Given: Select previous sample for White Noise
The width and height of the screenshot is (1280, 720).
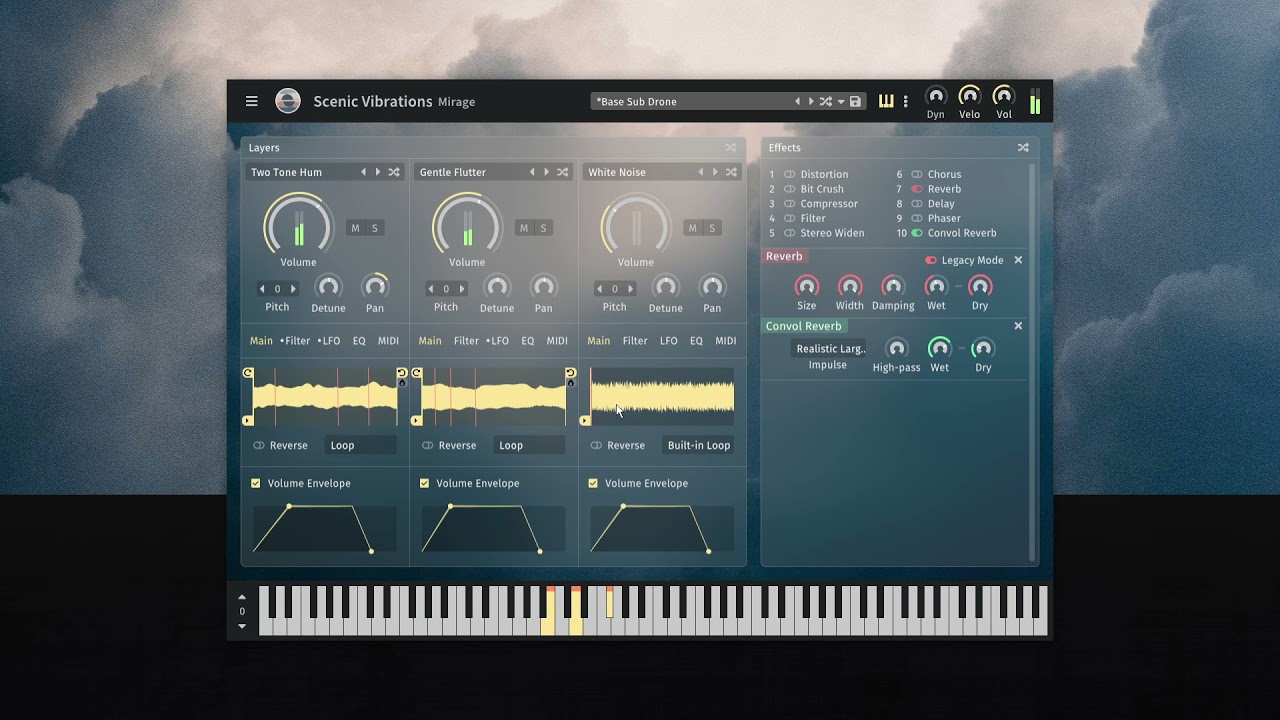Looking at the screenshot, I should [x=700, y=172].
